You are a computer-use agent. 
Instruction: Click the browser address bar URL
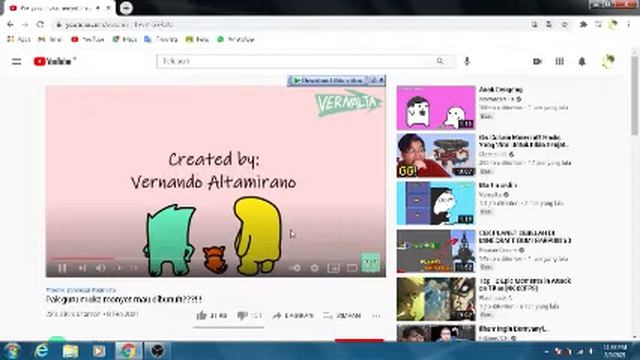click(119, 25)
